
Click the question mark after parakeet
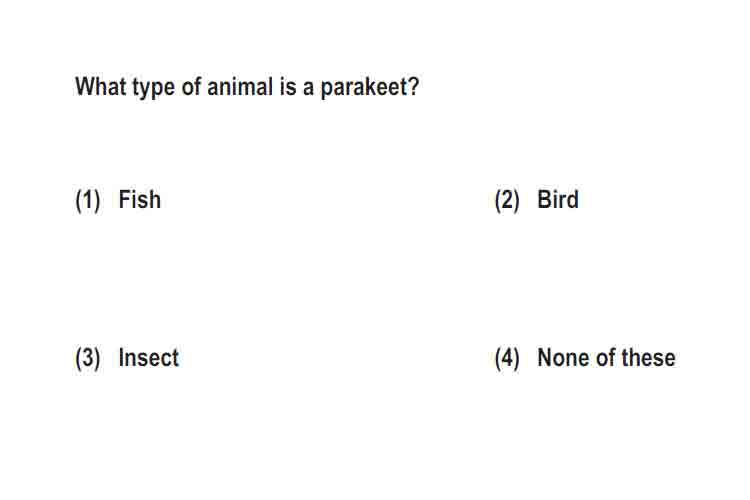coord(413,87)
